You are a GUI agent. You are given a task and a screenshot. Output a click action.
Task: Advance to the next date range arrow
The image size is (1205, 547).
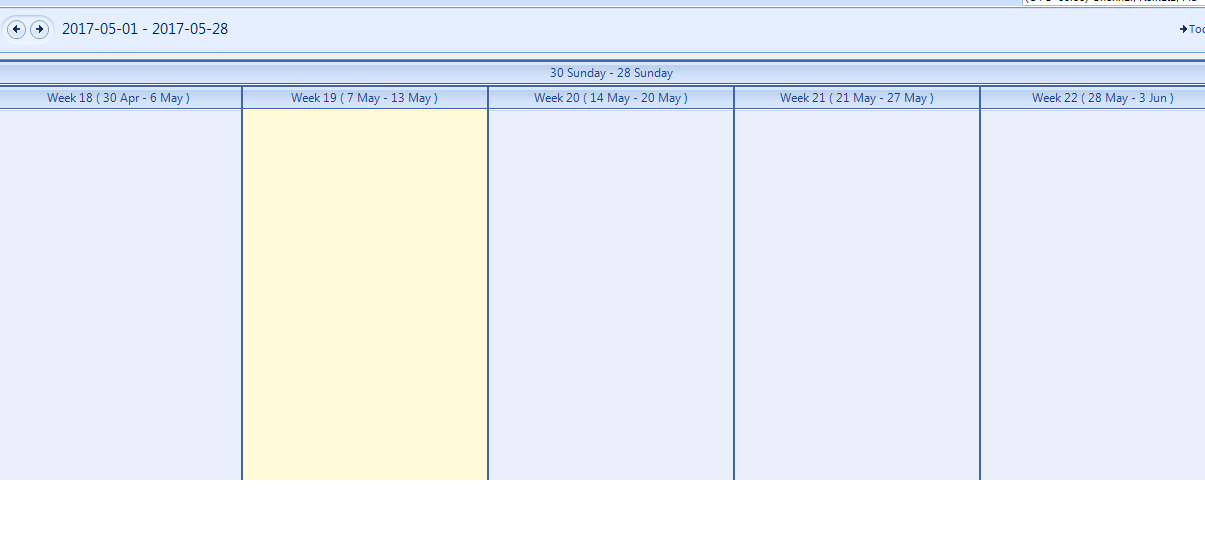pos(39,29)
